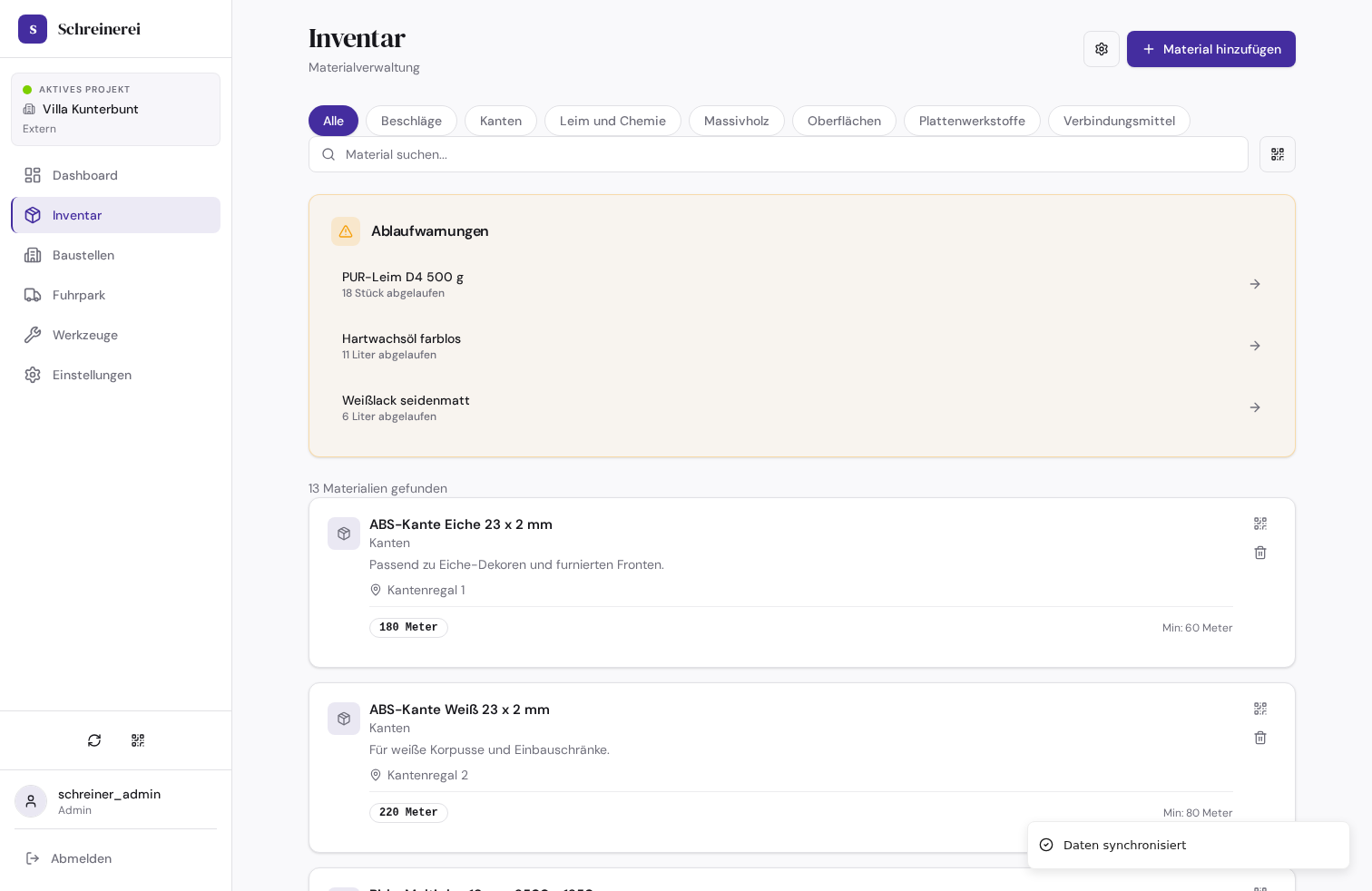Click Abmelden to log out
Viewport: 1372px width, 891px height.
point(115,858)
